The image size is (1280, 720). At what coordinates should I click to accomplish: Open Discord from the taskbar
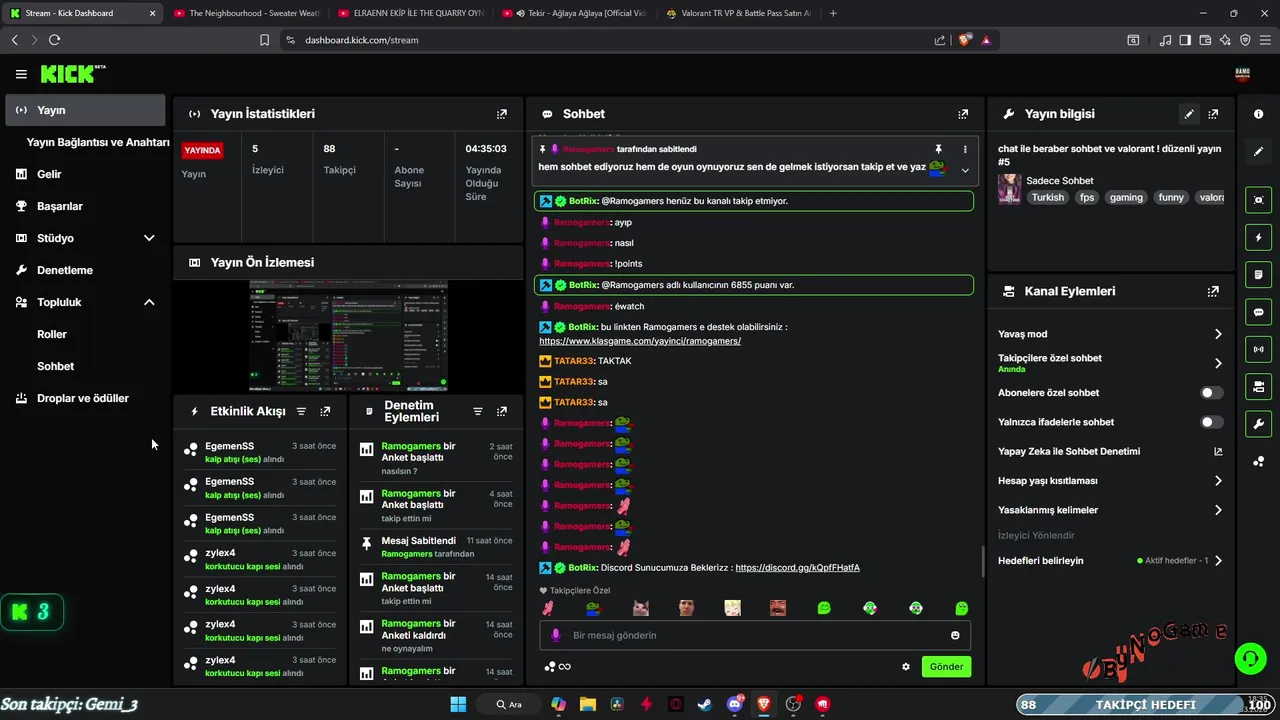click(x=735, y=704)
